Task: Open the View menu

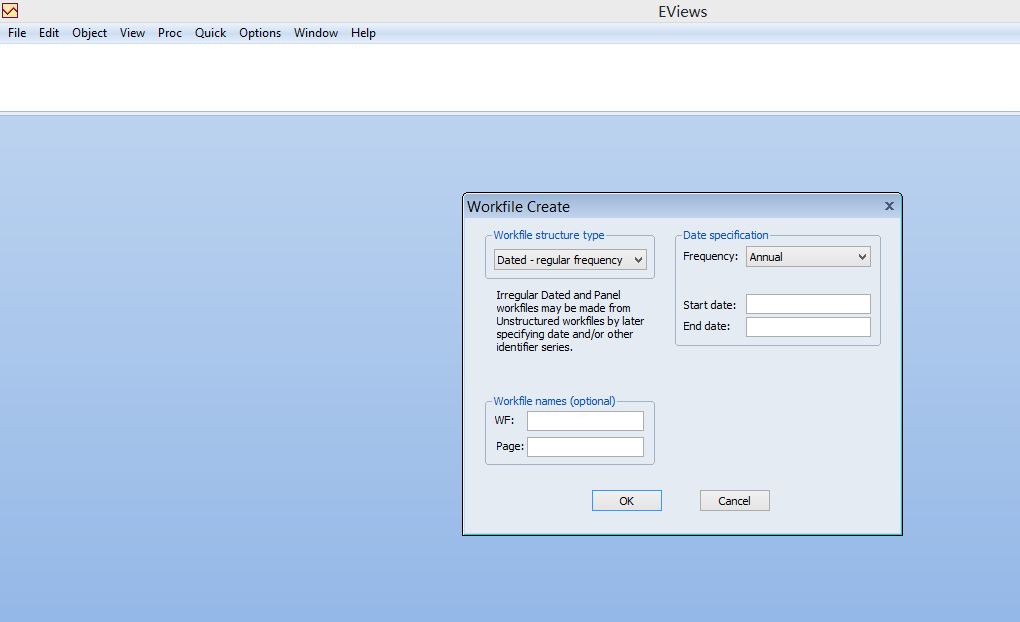Action: tap(132, 33)
